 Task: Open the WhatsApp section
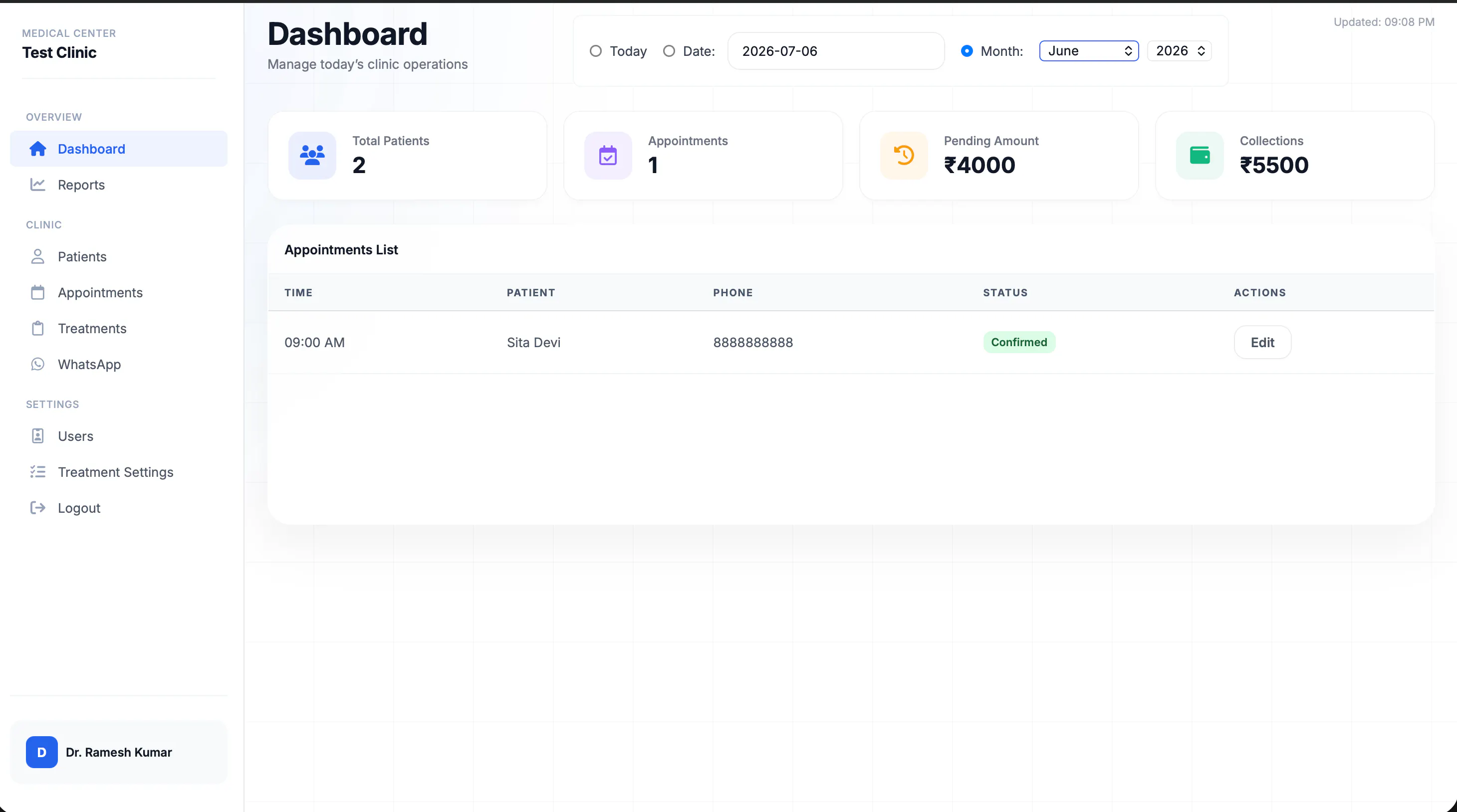[x=119, y=364]
